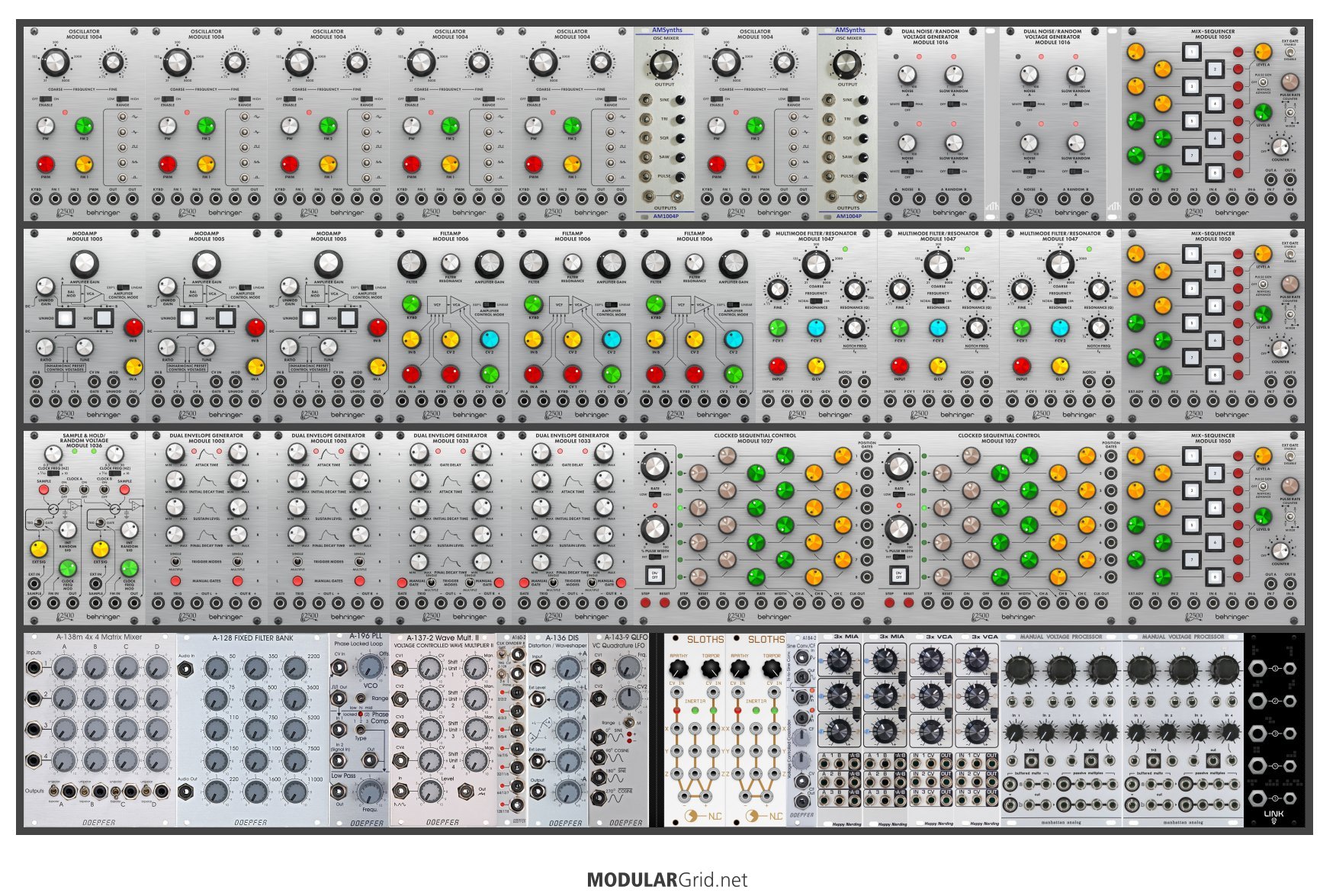Click the Matrix Mixer Input 3 jack
Image resolution: width=1336 pixels, height=896 pixels.
click(x=34, y=730)
